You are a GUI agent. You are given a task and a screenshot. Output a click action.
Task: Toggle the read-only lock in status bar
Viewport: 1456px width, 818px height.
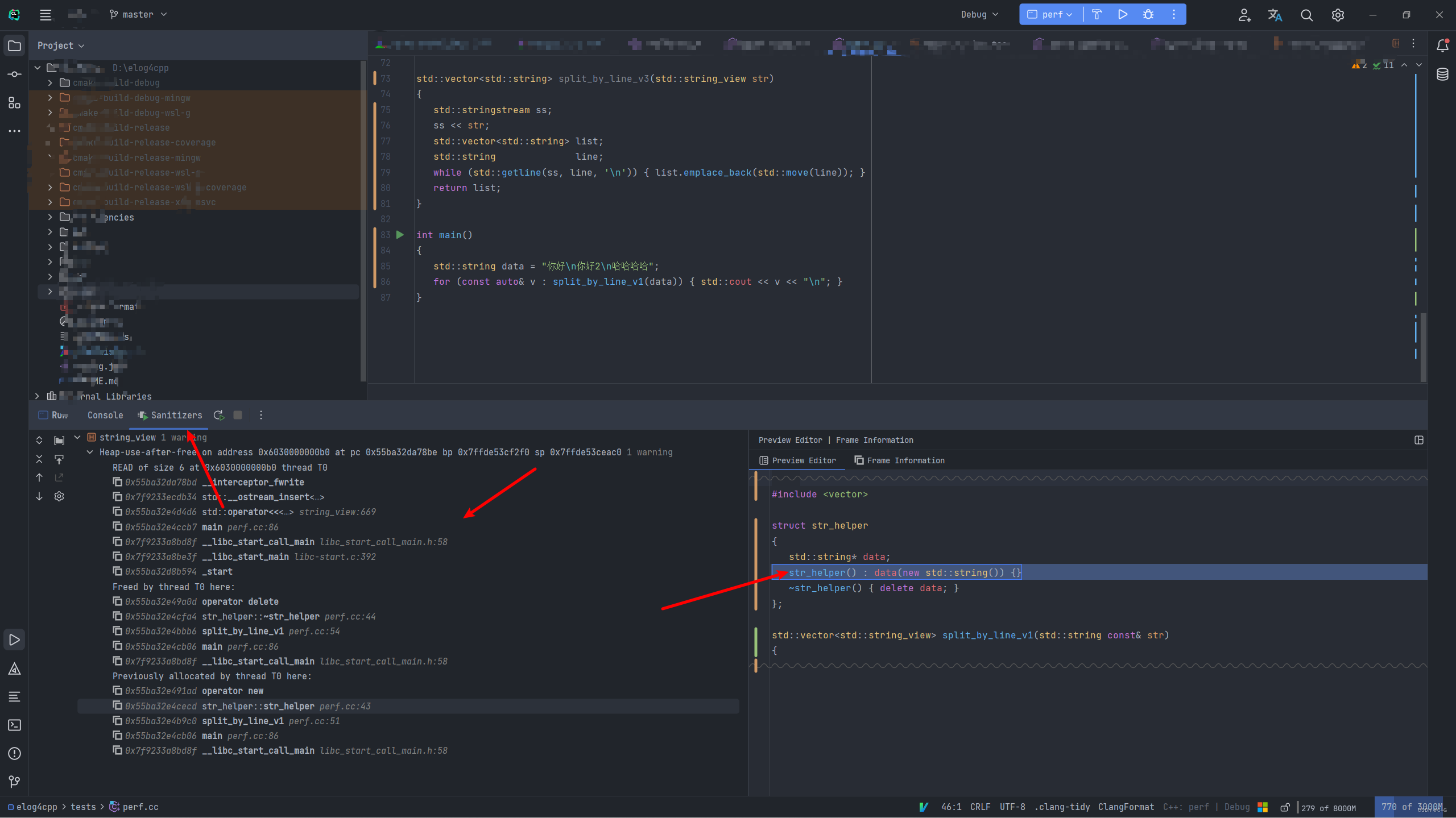click(x=1285, y=807)
